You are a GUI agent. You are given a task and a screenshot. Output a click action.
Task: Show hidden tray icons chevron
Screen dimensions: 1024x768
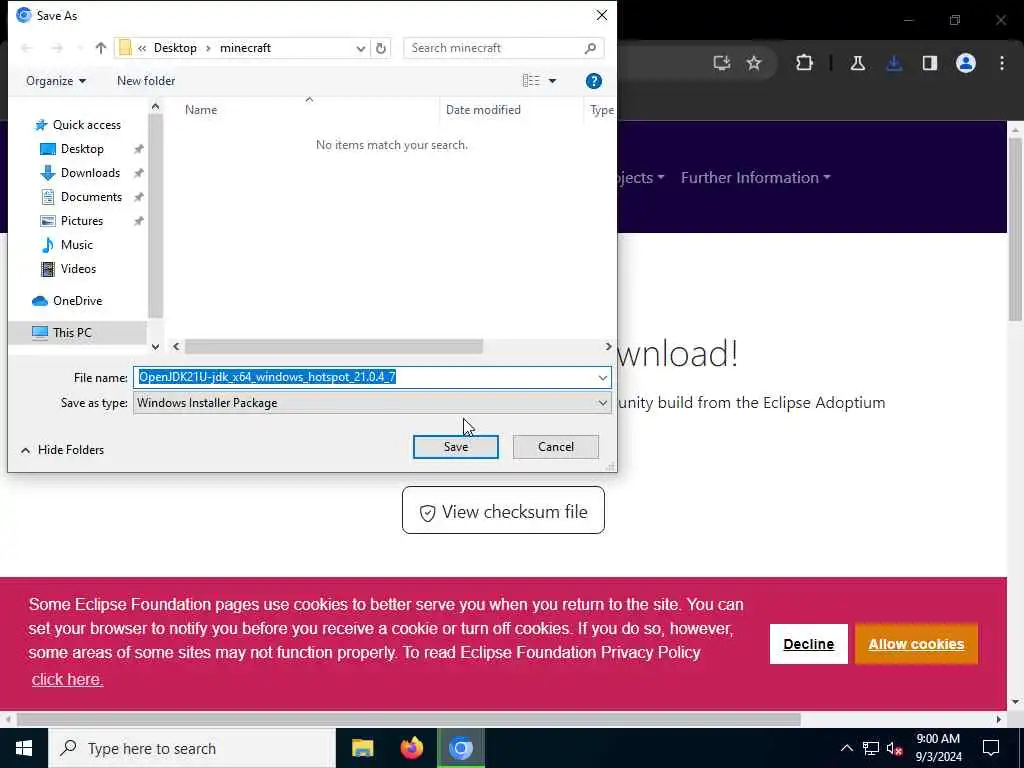point(846,748)
